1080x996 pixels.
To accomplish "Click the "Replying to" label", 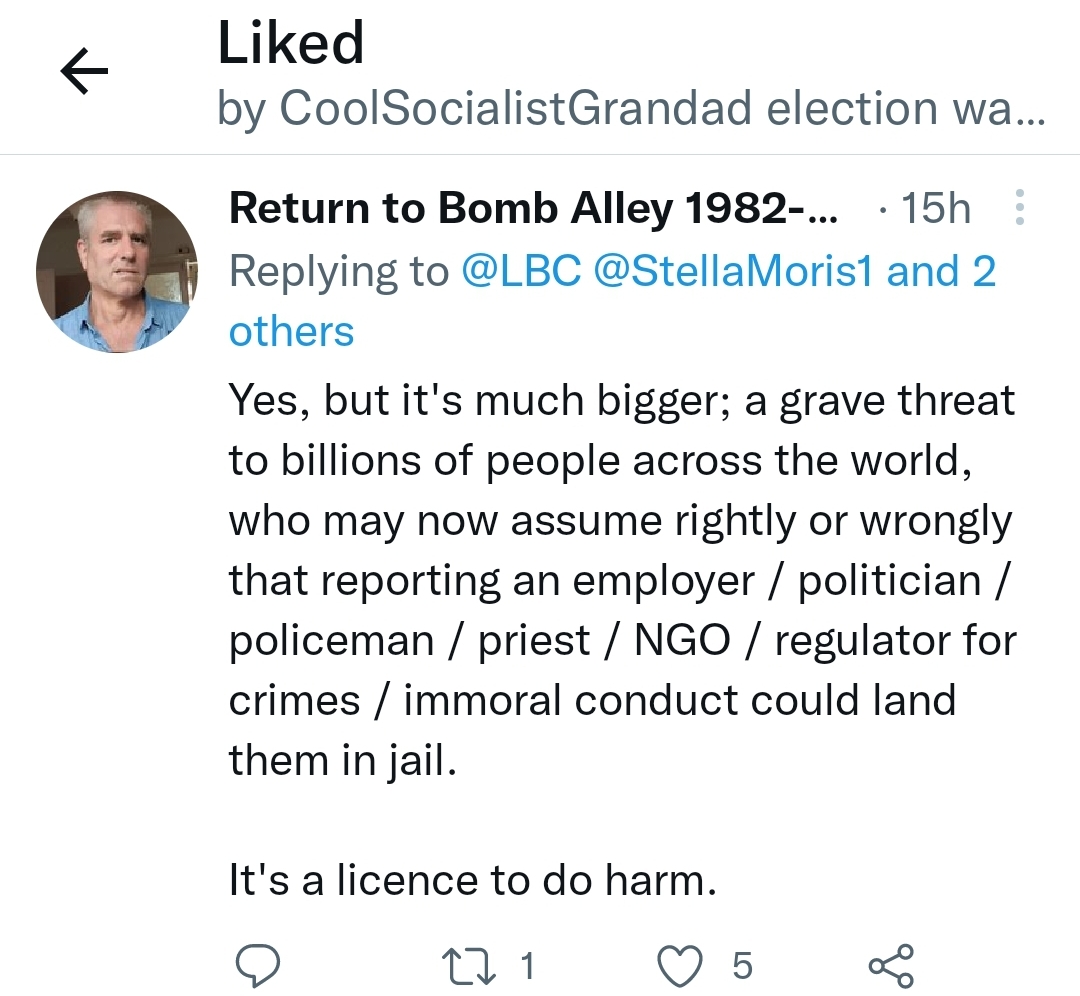I will pos(339,272).
